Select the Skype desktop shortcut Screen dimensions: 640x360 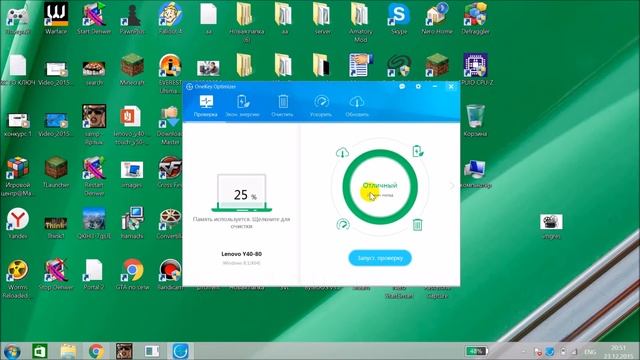(399, 19)
